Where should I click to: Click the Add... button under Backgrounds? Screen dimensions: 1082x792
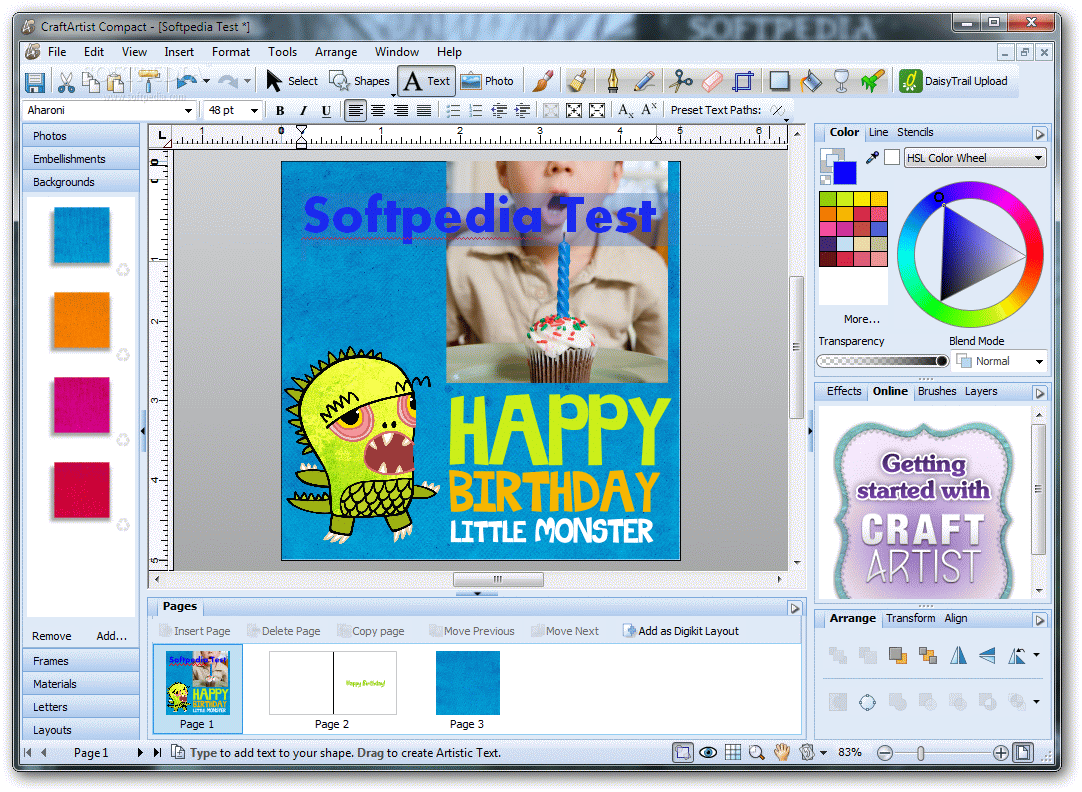tap(111, 636)
